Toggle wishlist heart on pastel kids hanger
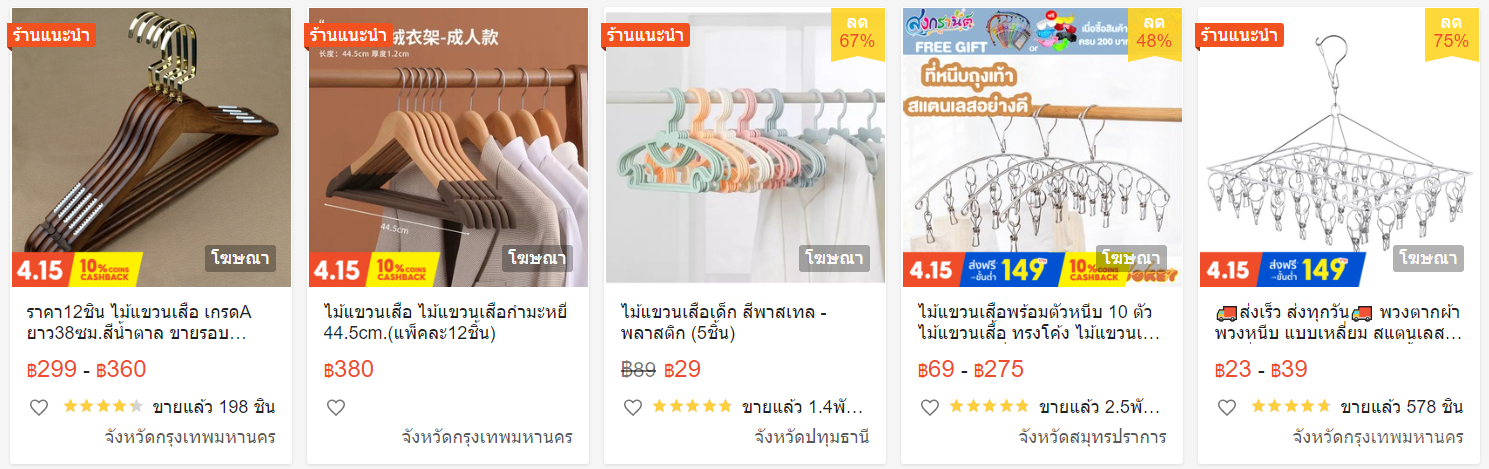The height and width of the screenshot is (469, 1489). pos(632,407)
